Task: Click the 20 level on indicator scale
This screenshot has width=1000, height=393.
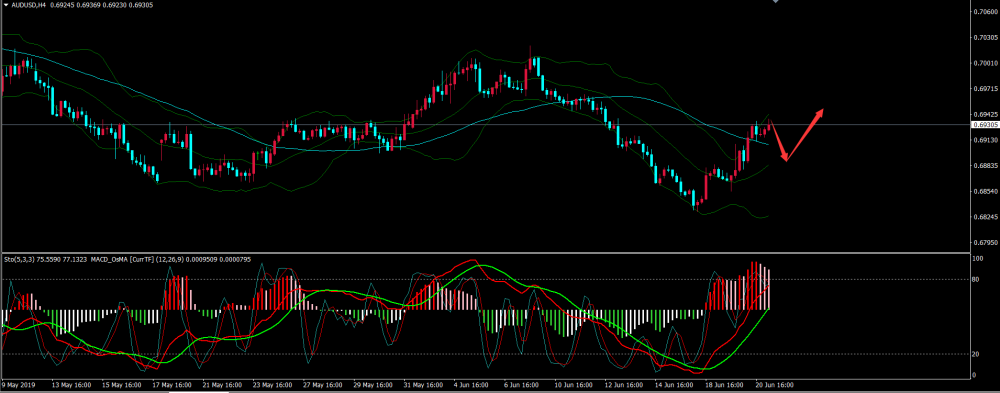Action: point(976,354)
